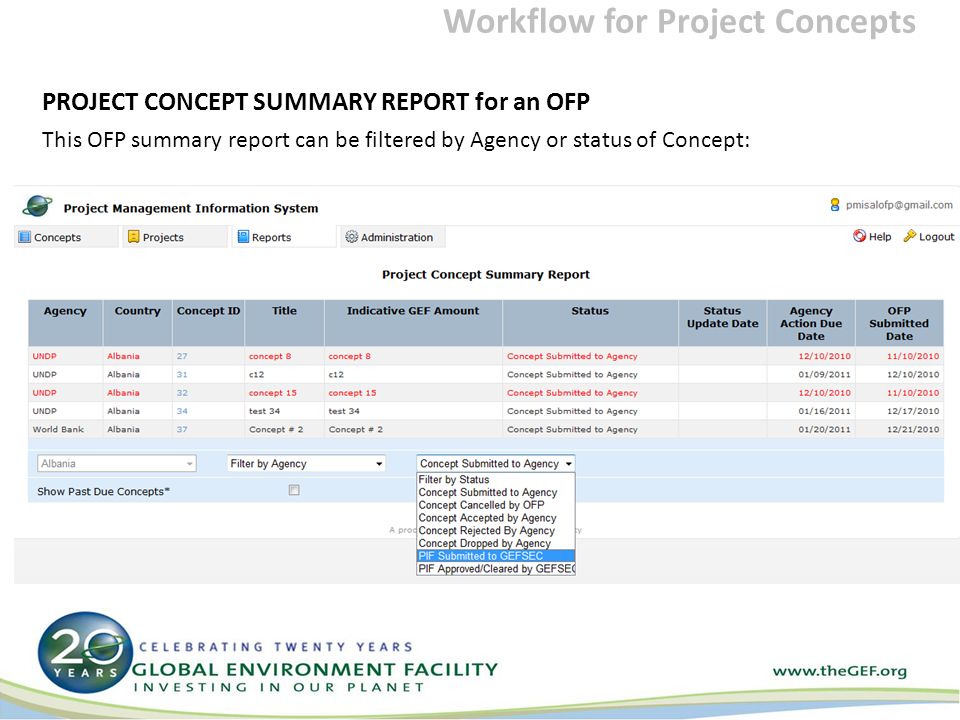The width and height of the screenshot is (960, 720).
Task: Click the Help link
Action: 880,237
